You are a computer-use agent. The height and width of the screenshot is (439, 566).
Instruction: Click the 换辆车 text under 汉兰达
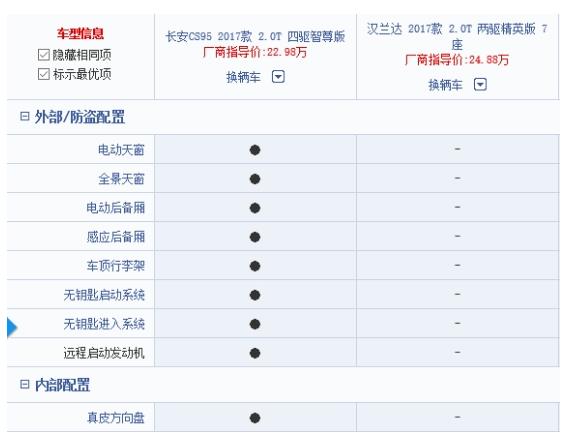tap(445, 85)
